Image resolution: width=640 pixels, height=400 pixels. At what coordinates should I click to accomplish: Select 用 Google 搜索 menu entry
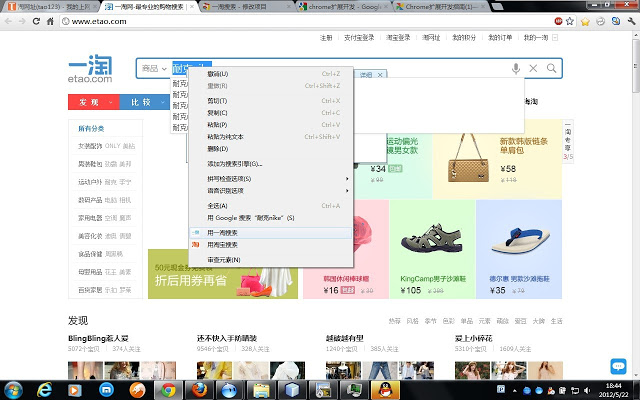coord(271,218)
